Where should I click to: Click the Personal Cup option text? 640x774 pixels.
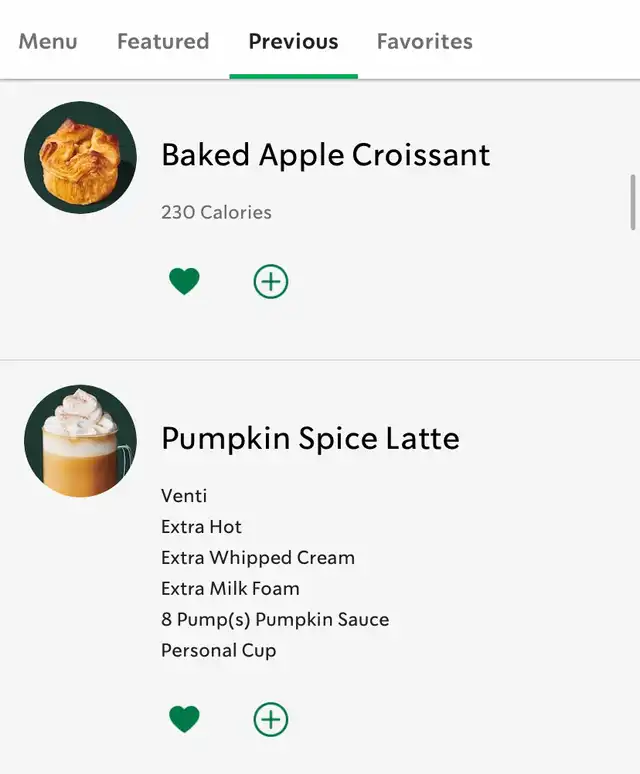click(x=218, y=651)
